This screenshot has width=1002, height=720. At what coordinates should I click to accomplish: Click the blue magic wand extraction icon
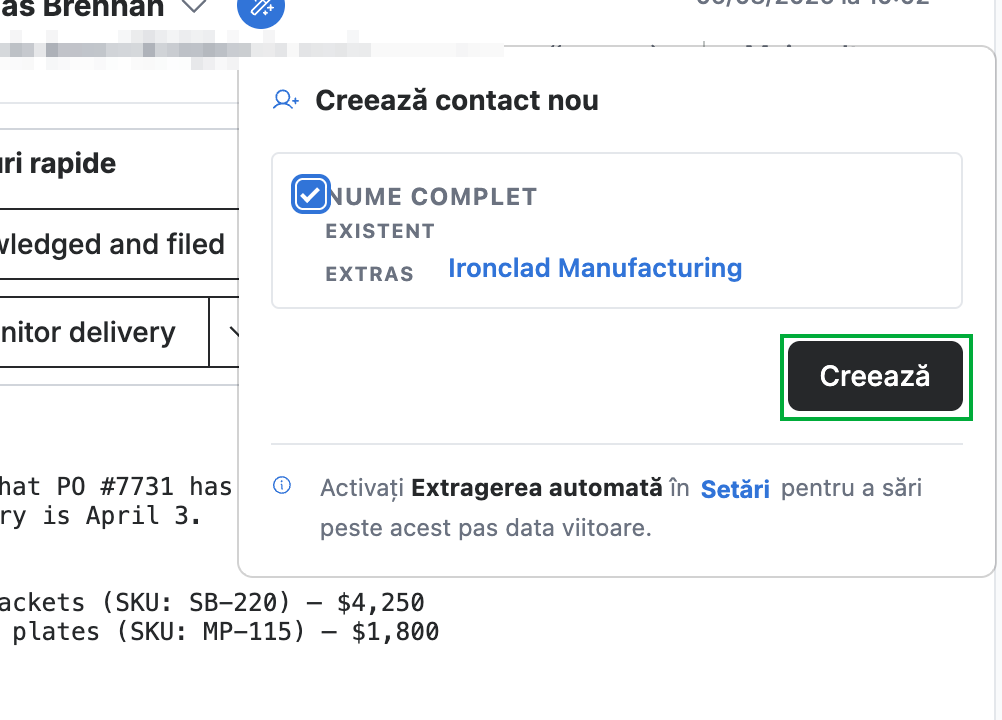tap(261, 8)
